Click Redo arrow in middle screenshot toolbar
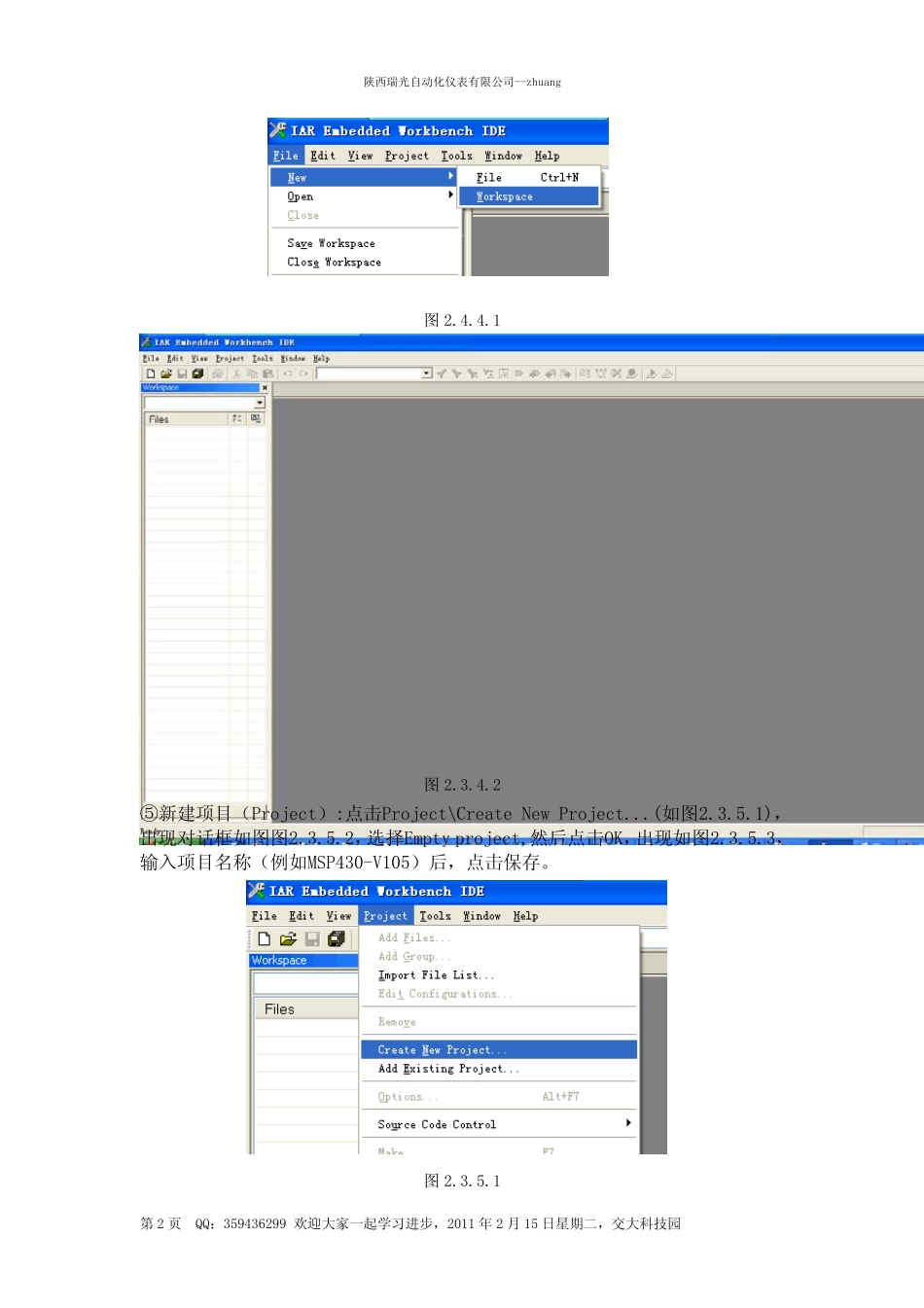 coord(303,373)
